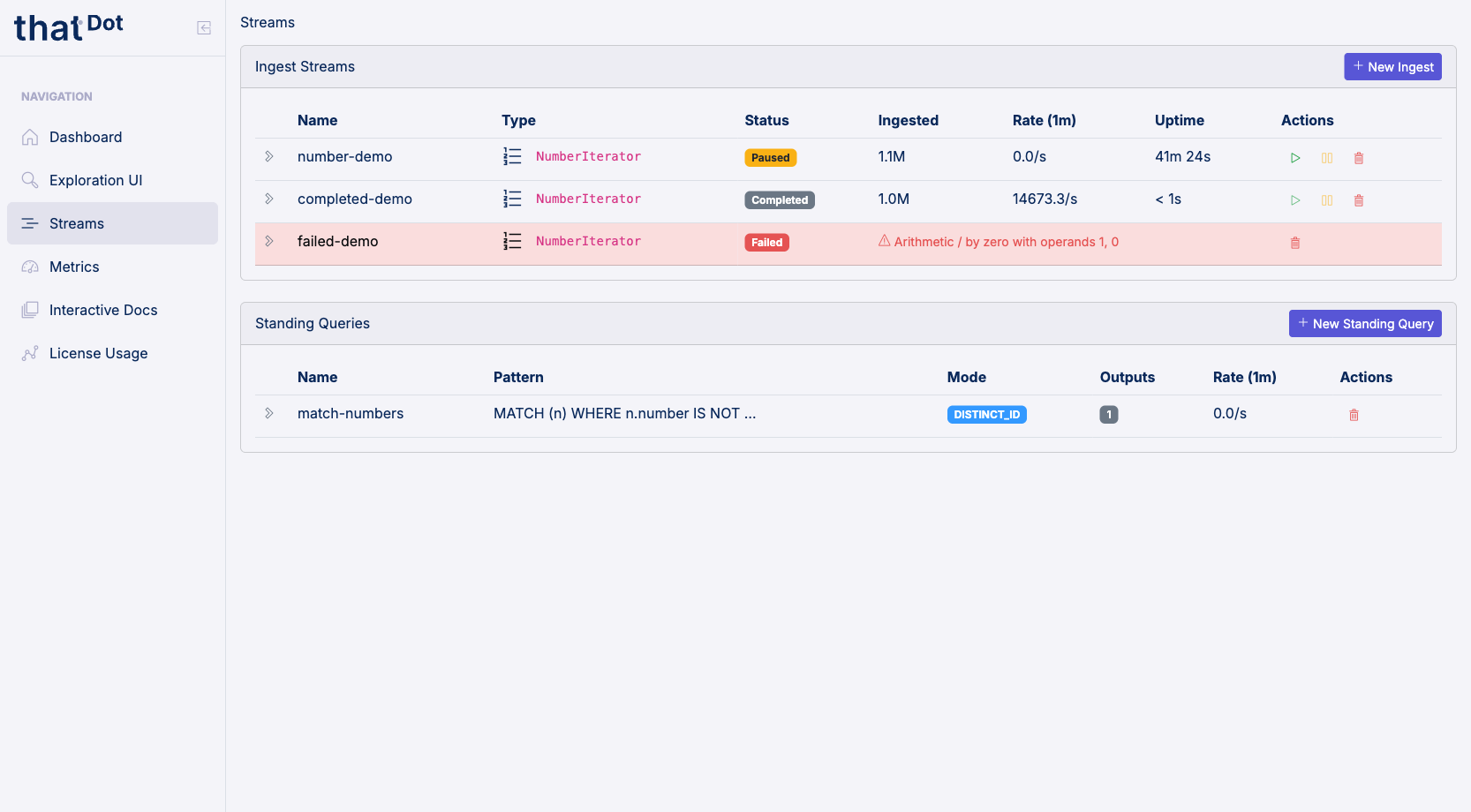Click the 'MATCH (n) WHERE n.number IS NOT ...' pattern
Image resolution: width=1471 pixels, height=812 pixels.
tap(625, 413)
